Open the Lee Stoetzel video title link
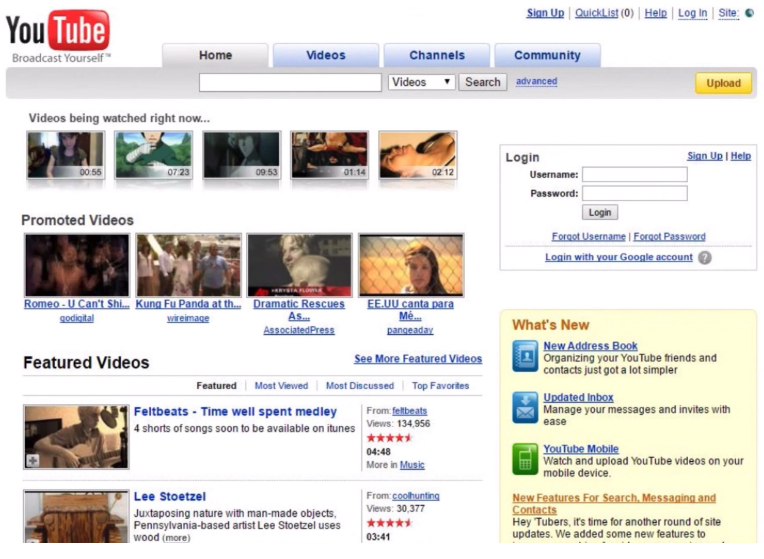764x559 pixels. pyautogui.click(x=170, y=497)
